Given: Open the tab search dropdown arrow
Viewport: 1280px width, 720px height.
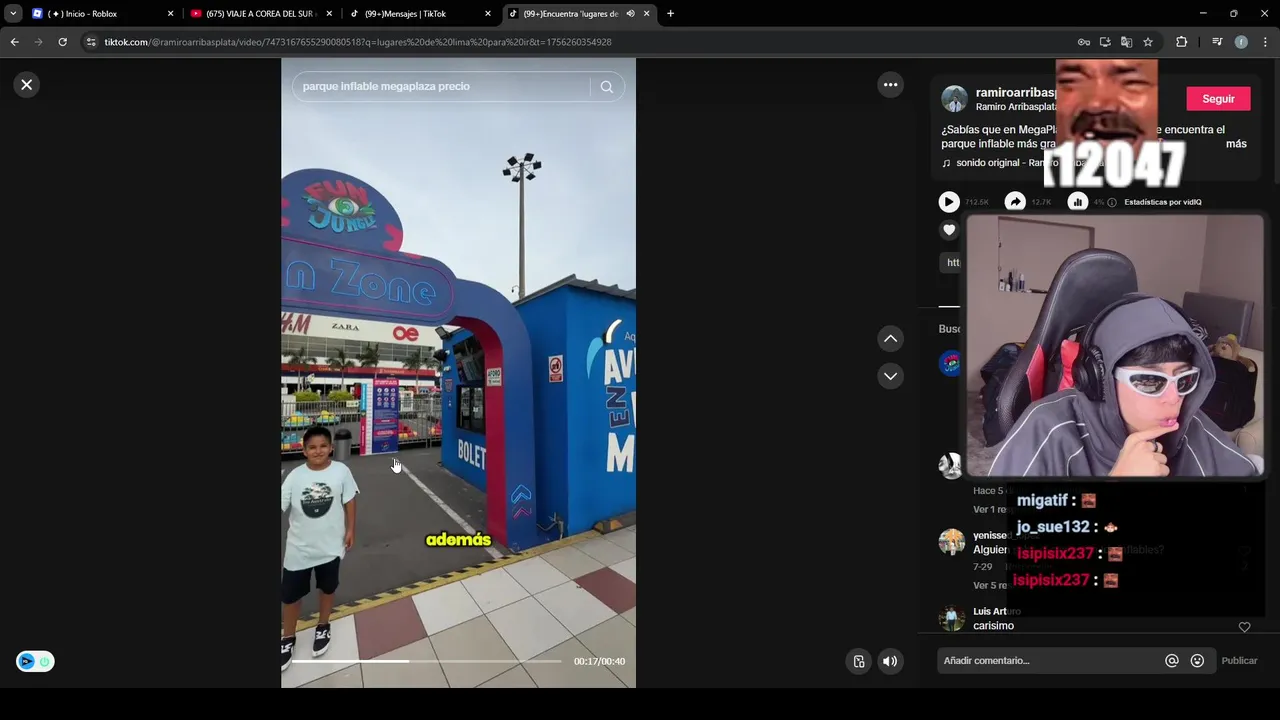Looking at the screenshot, I should tap(13, 14).
